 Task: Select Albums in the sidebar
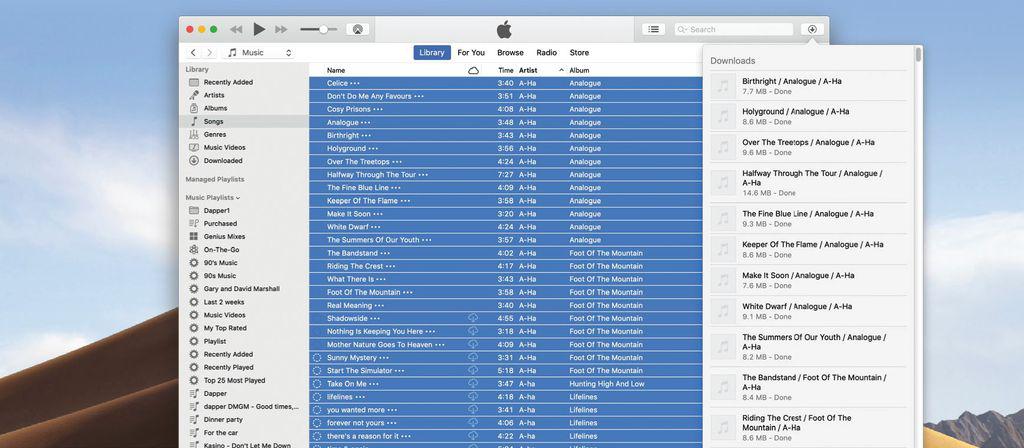coord(244,108)
